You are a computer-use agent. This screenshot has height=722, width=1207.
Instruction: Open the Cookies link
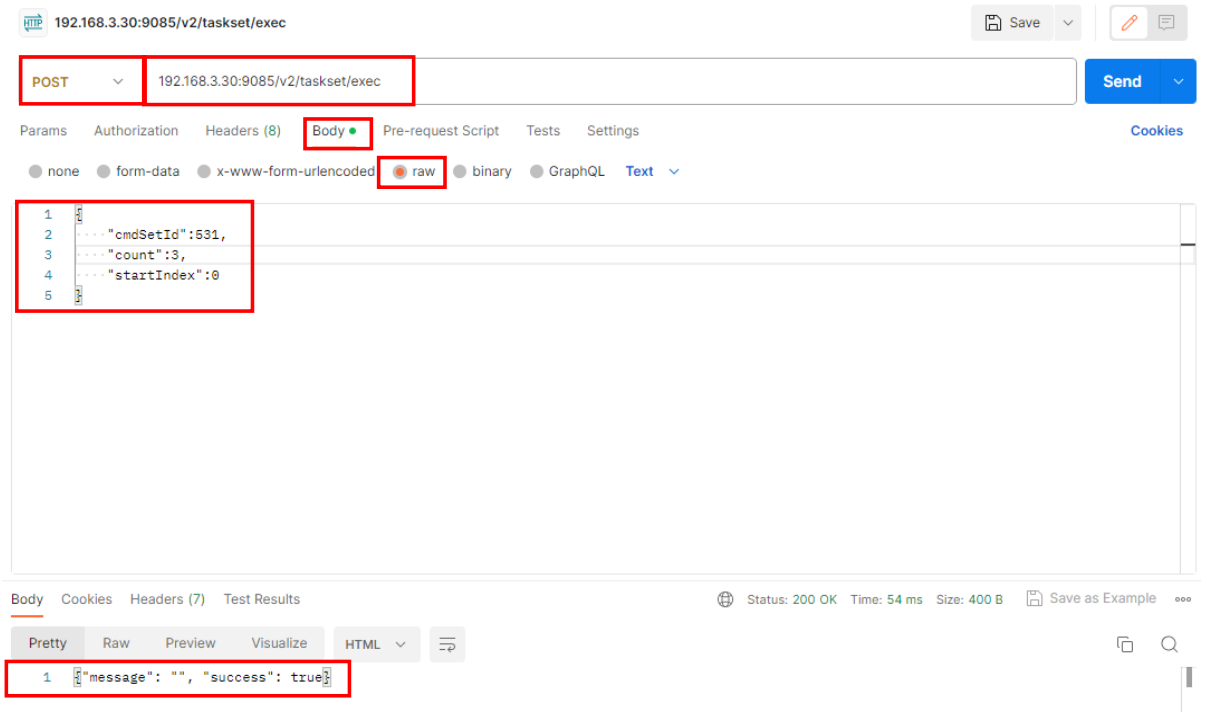1156,131
